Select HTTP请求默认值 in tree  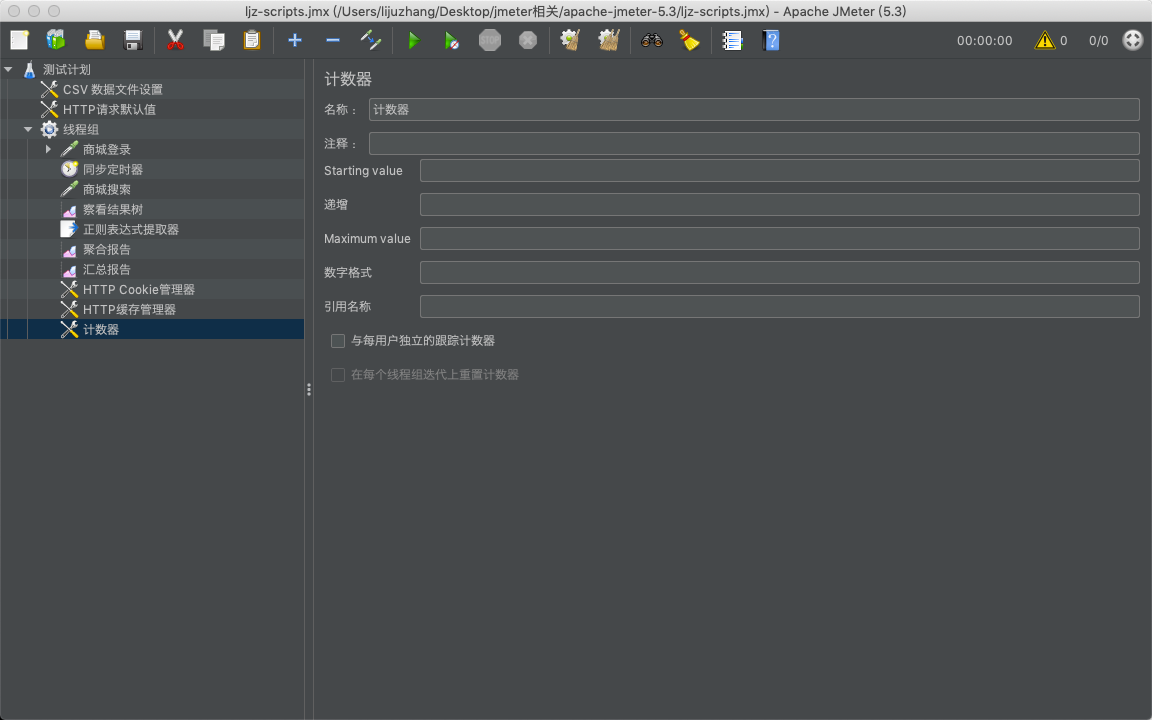pos(109,109)
